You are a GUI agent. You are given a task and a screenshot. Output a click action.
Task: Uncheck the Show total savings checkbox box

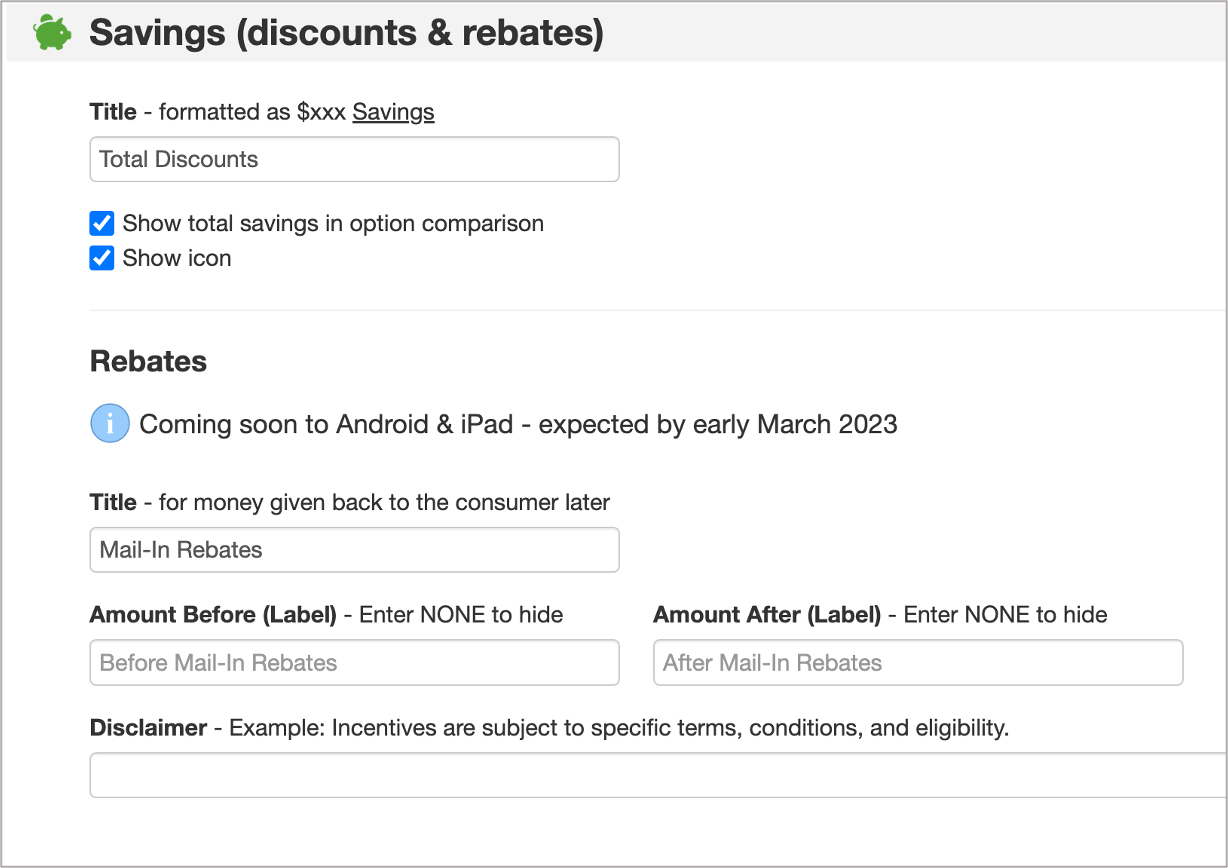point(102,223)
